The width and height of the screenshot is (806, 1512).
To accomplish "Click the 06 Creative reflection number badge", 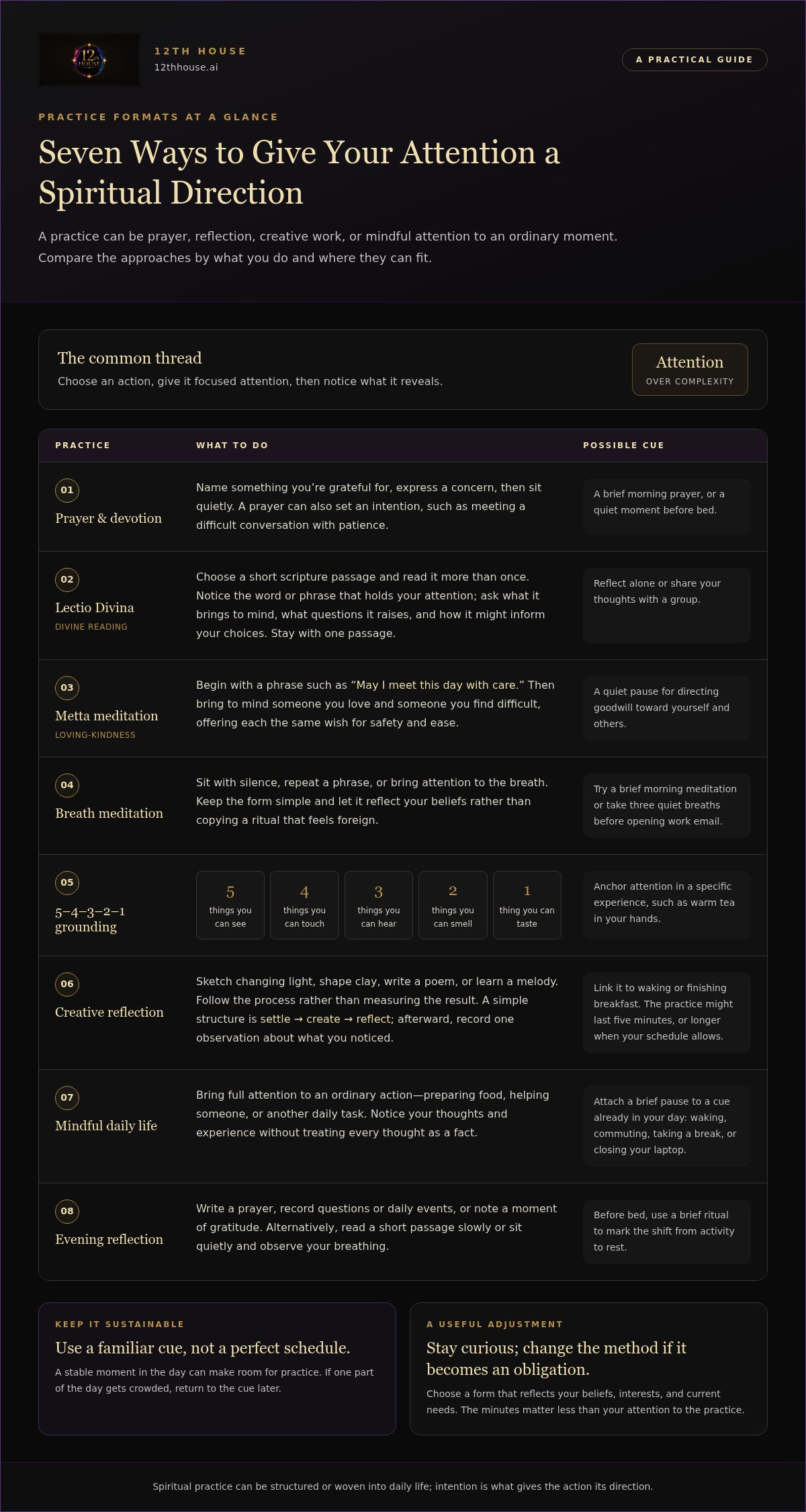I will [67, 984].
